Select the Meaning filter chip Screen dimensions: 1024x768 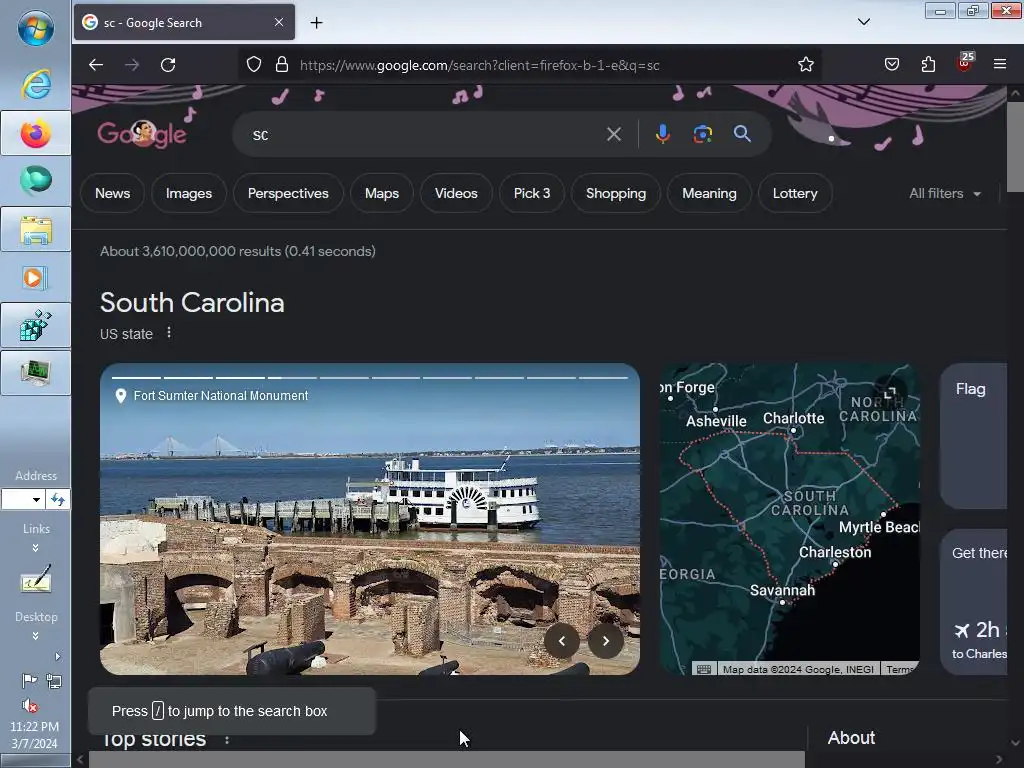pyautogui.click(x=709, y=193)
